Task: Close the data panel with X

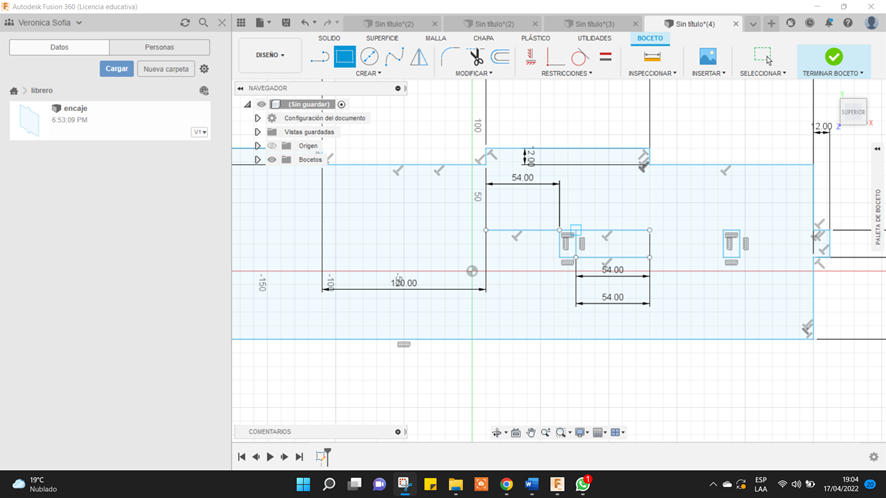Action: (x=222, y=23)
